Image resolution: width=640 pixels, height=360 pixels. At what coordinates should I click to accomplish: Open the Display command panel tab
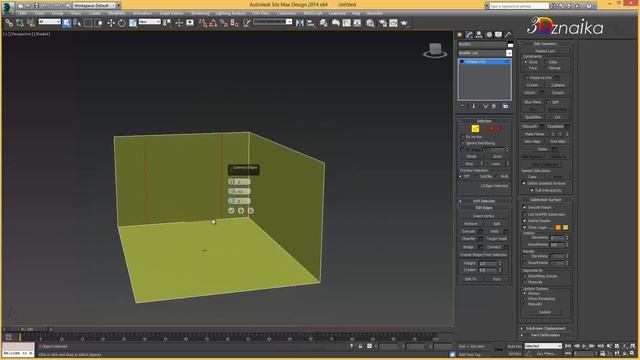[x=498, y=35]
